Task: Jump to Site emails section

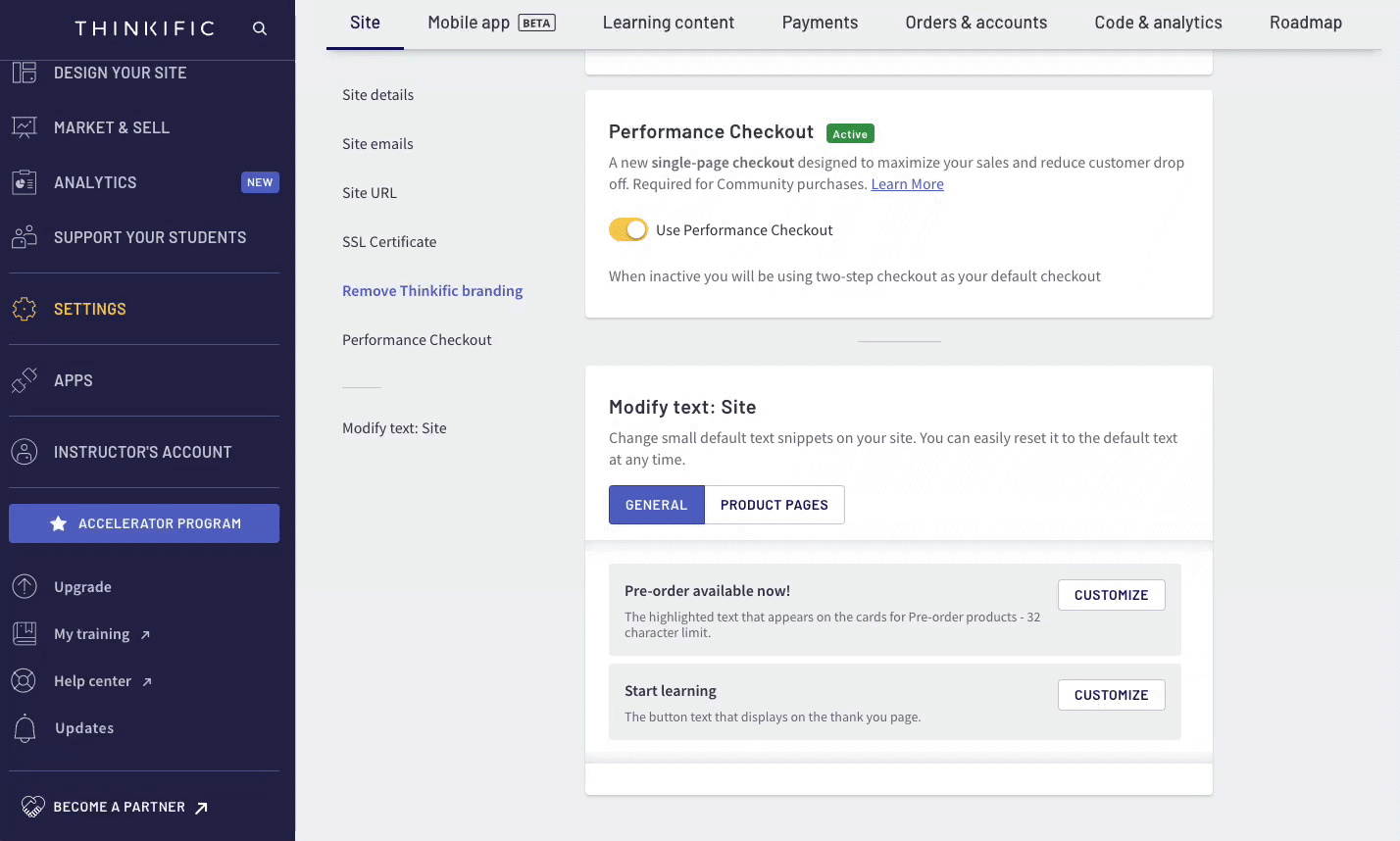Action: click(377, 144)
